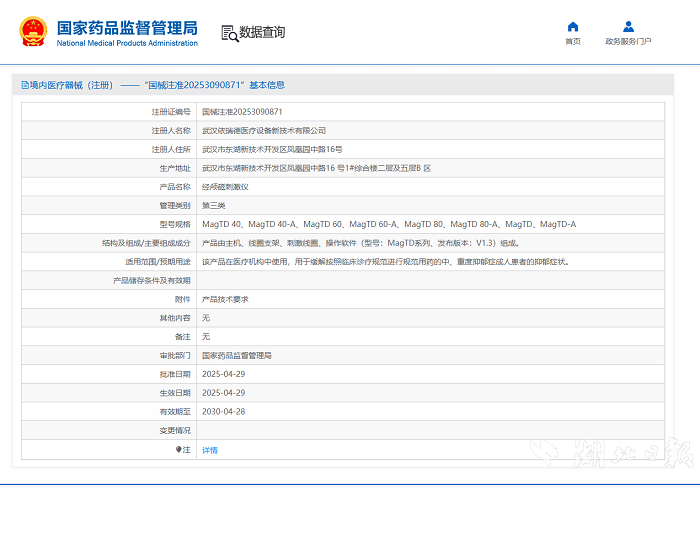Click the 管理类别 label

[175, 205]
